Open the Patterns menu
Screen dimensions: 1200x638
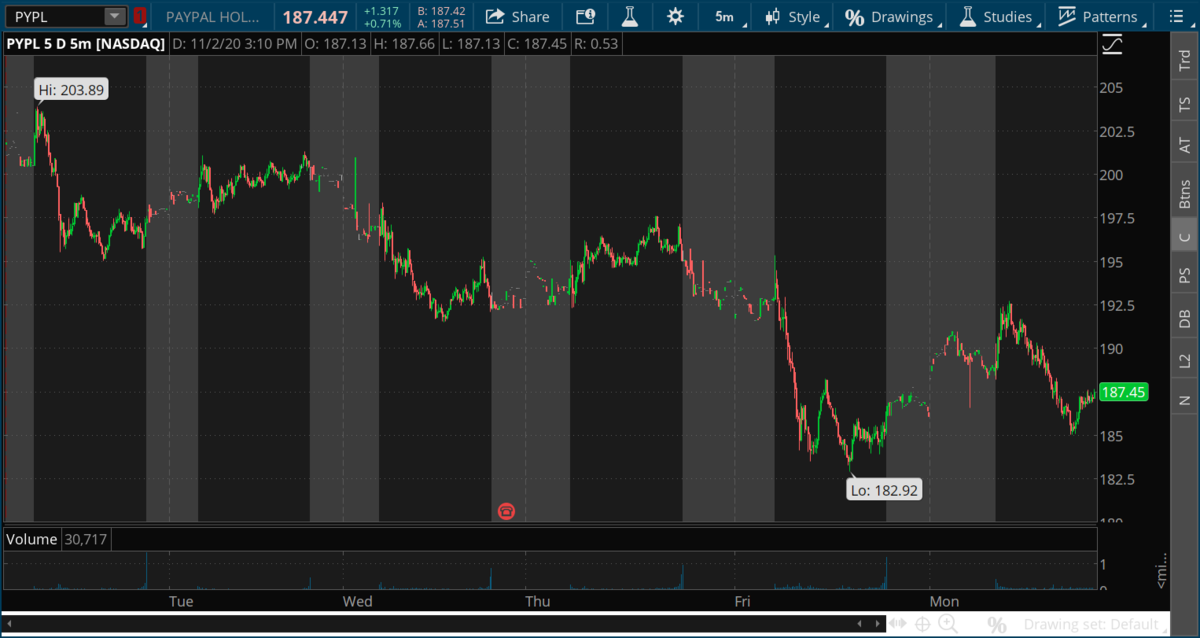1097,17
